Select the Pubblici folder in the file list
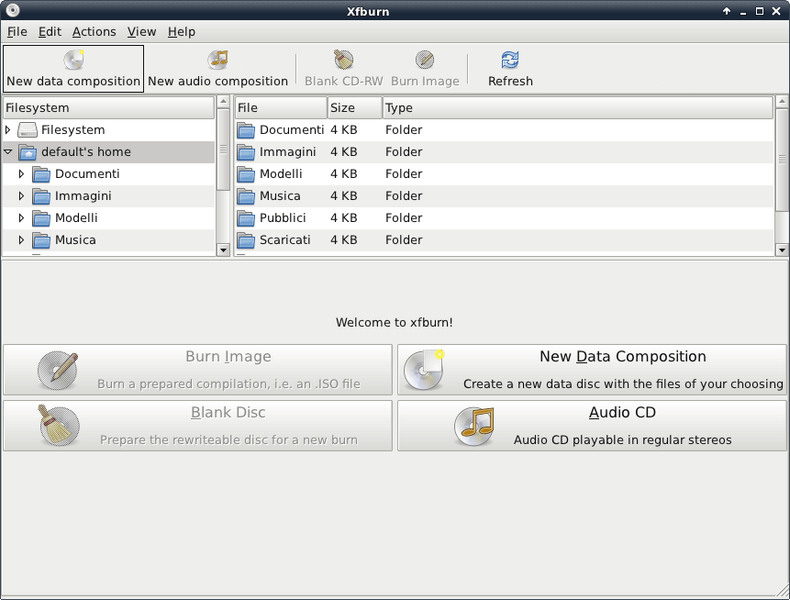Viewport: 790px width, 600px height. pyautogui.click(x=504, y=218)
